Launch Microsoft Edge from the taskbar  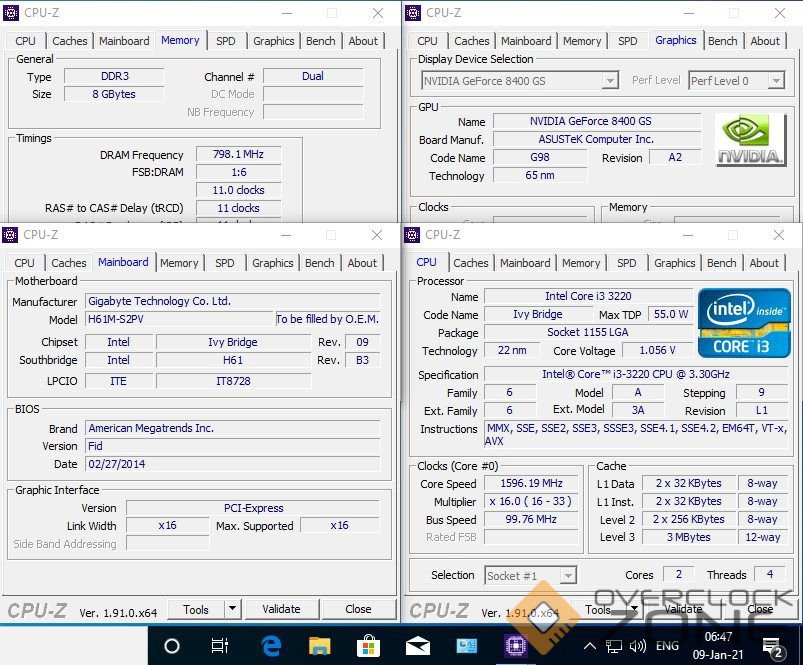click(x=270, y=646)
